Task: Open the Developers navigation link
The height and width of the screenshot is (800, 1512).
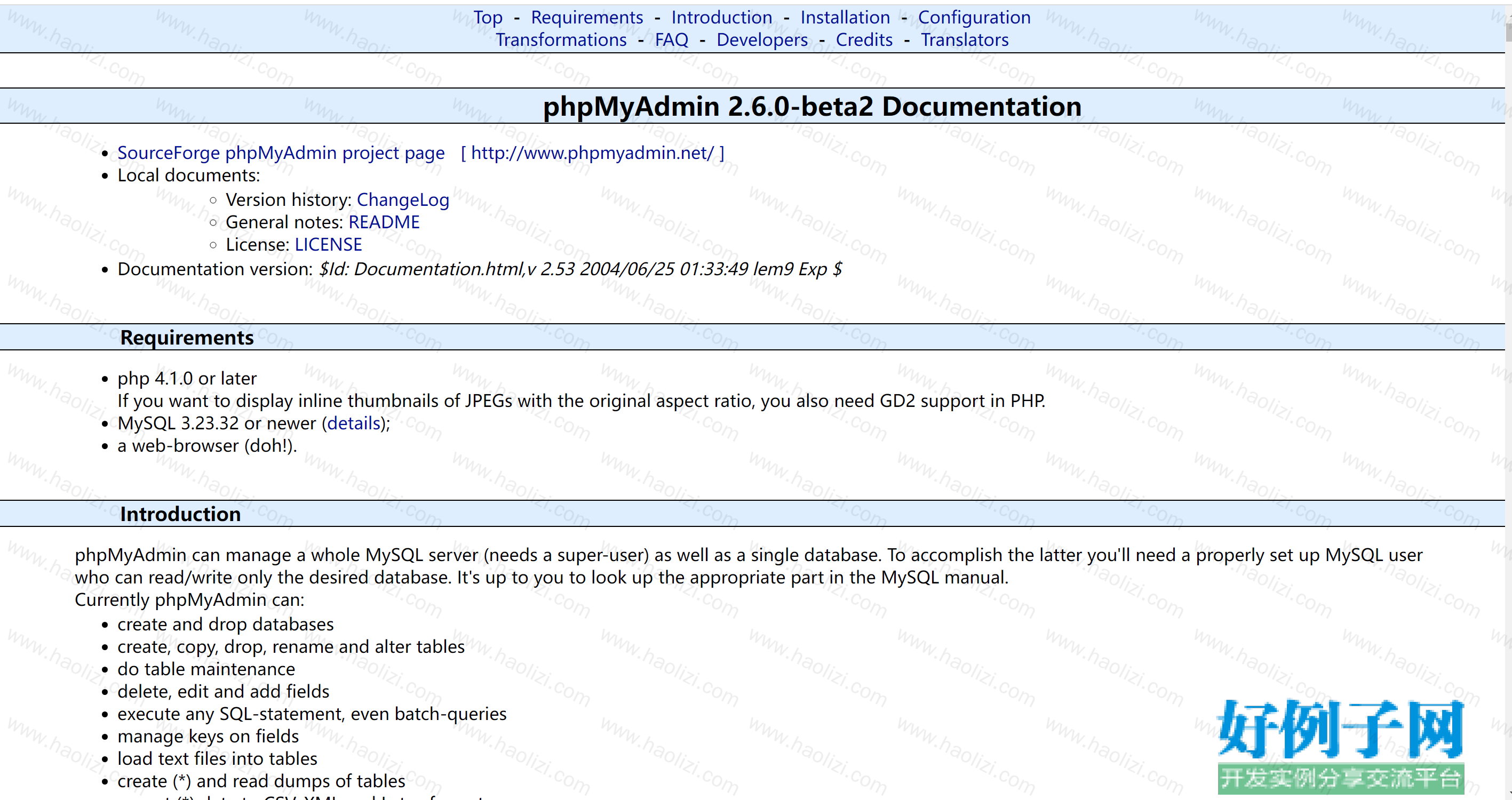Action: pos(762,40)
